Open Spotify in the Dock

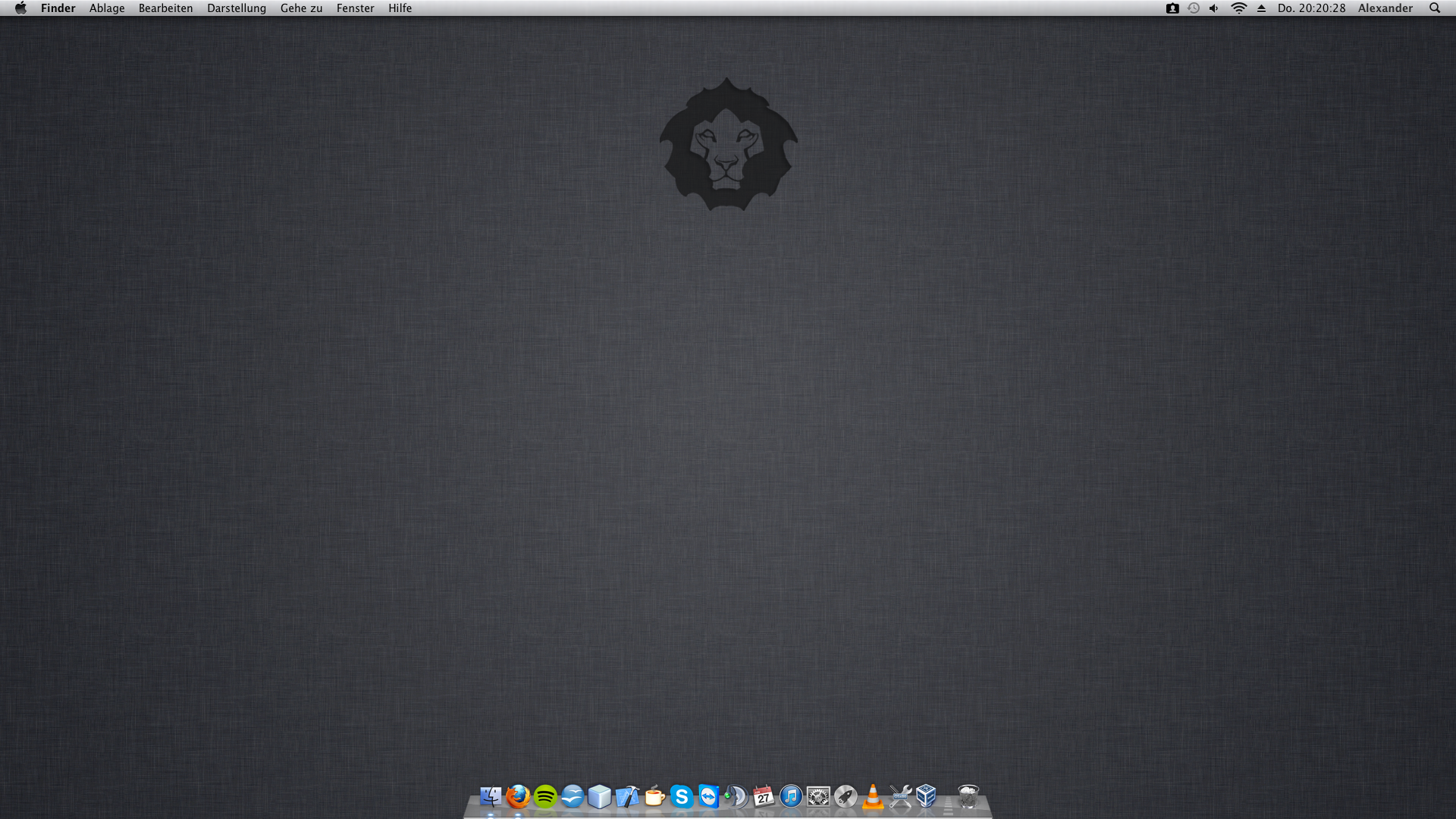pyautogui.click(x=545, y=796)
